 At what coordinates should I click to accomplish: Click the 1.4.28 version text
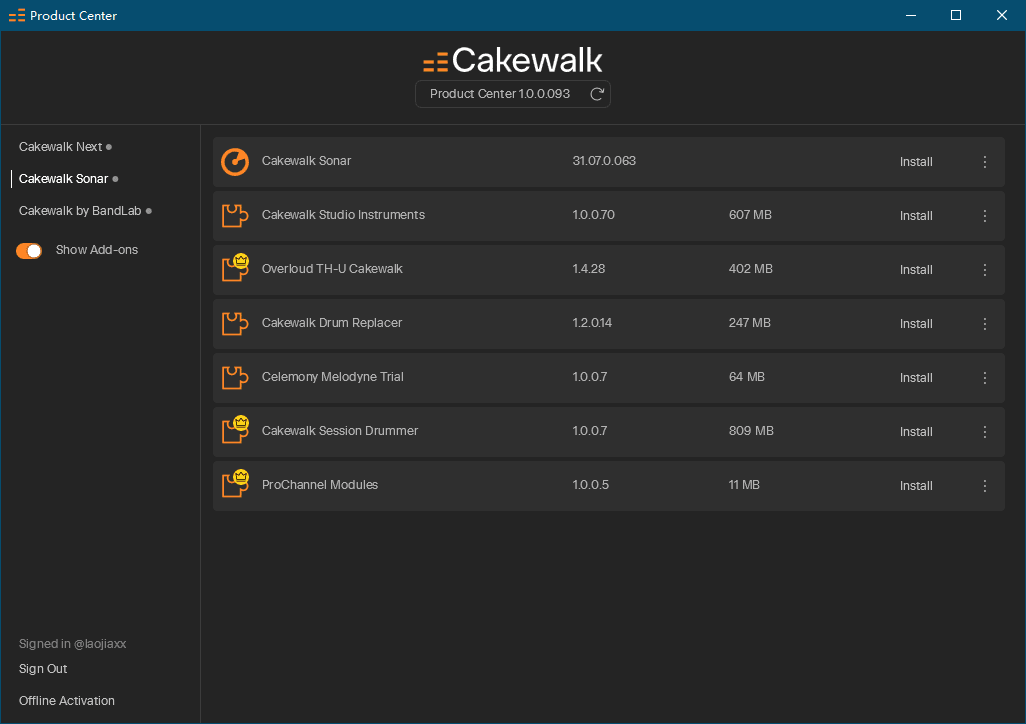(x=588, y=268)
